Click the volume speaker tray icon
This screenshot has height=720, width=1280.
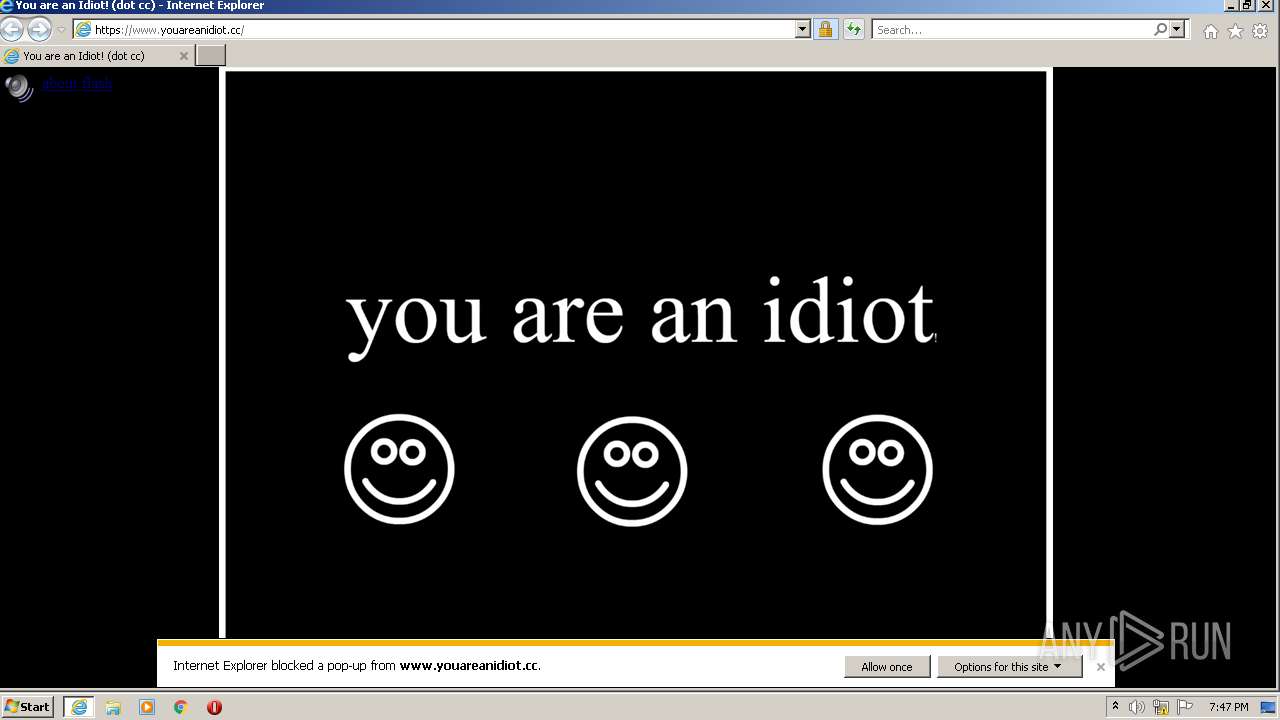tap(1137, 707)
